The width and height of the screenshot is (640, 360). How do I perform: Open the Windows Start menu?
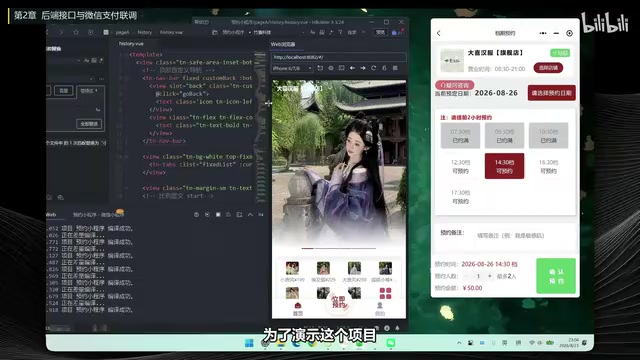249,343
